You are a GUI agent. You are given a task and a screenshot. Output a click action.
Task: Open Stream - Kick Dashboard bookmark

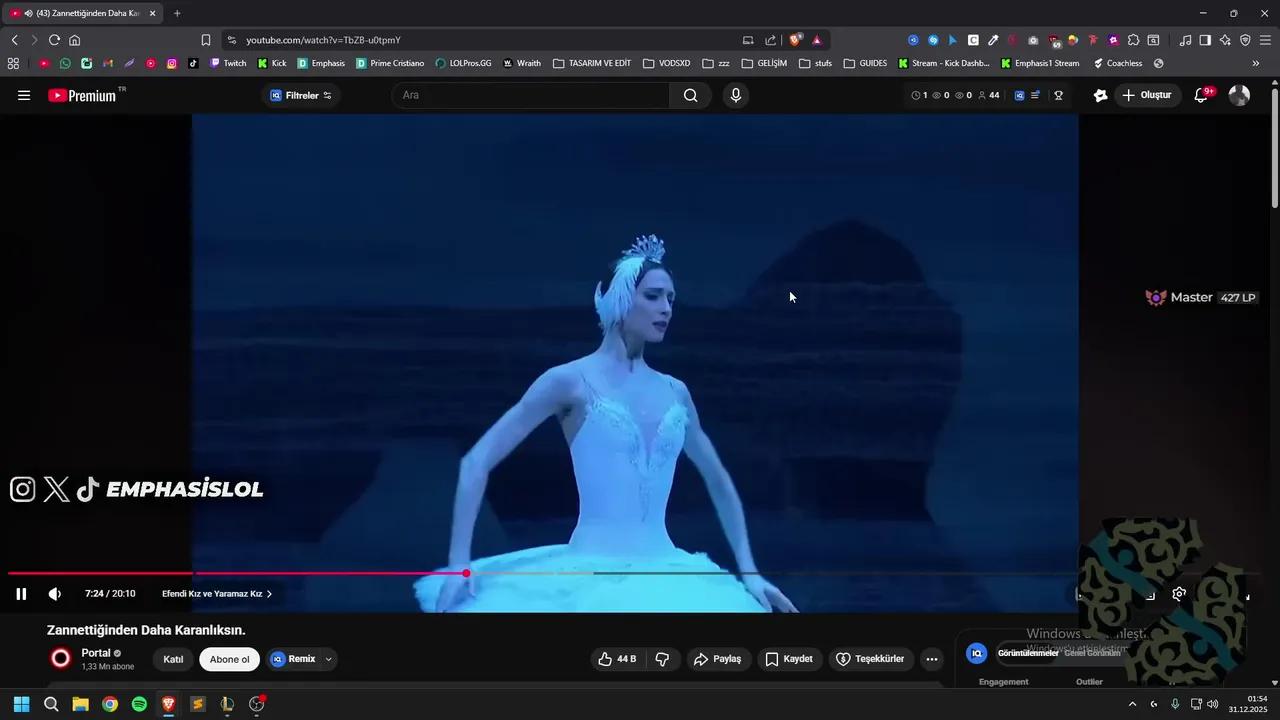click(943, 63)
